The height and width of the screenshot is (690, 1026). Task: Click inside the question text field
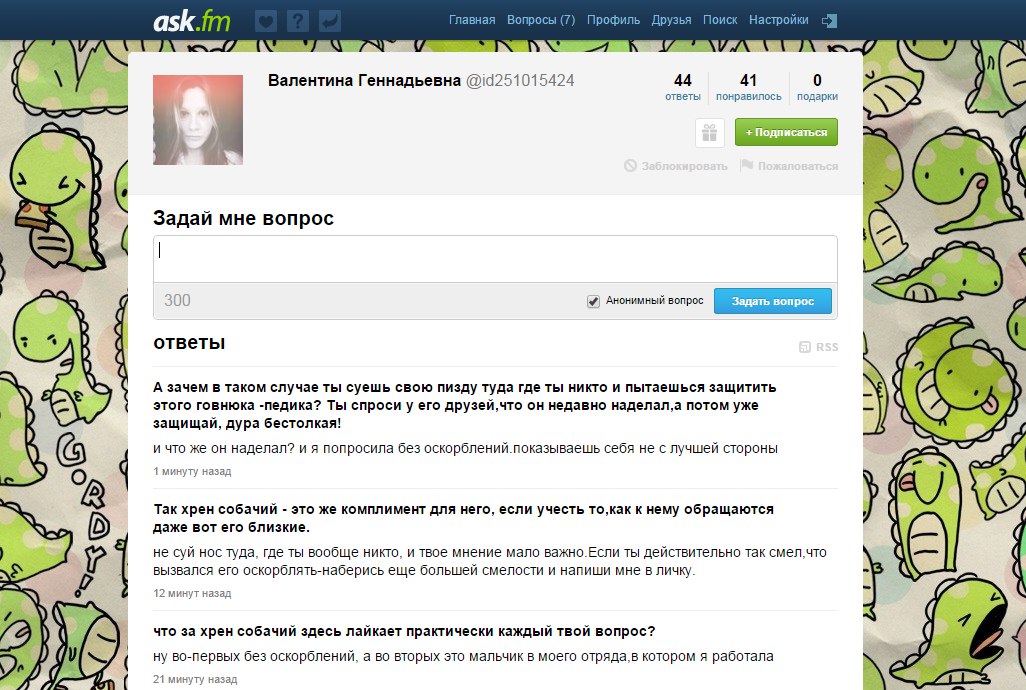[495, 259]
